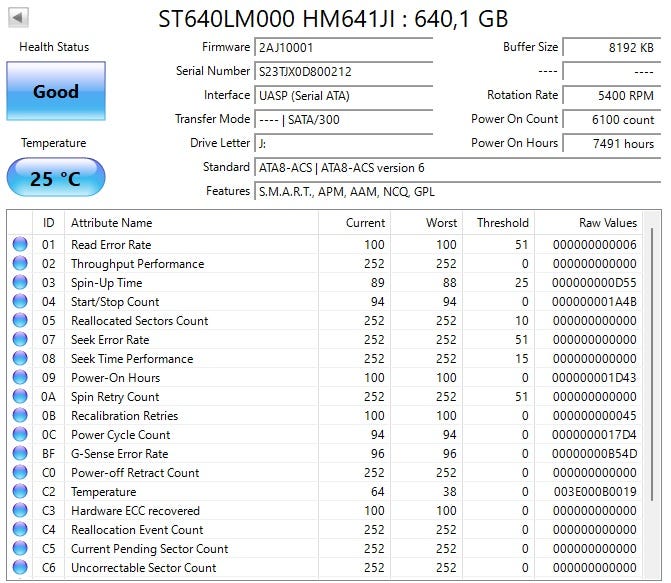Image resolution: width=671 pixels, height=583 pixels.
Task: Click the Rotation Rate value field
Action: [x=608, y=96]
